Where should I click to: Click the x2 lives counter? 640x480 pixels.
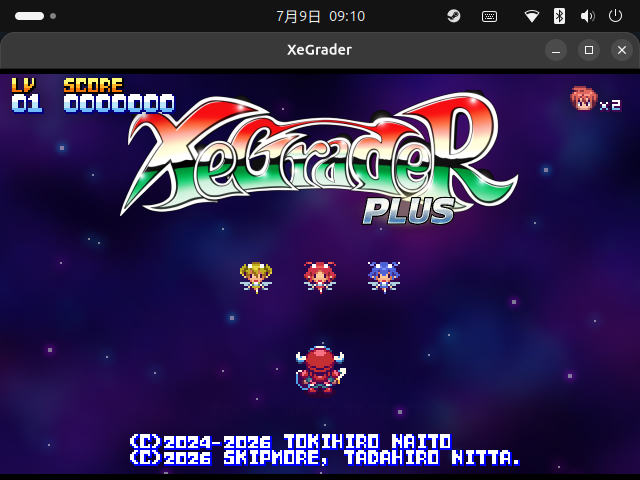click(x=611, y=105)
